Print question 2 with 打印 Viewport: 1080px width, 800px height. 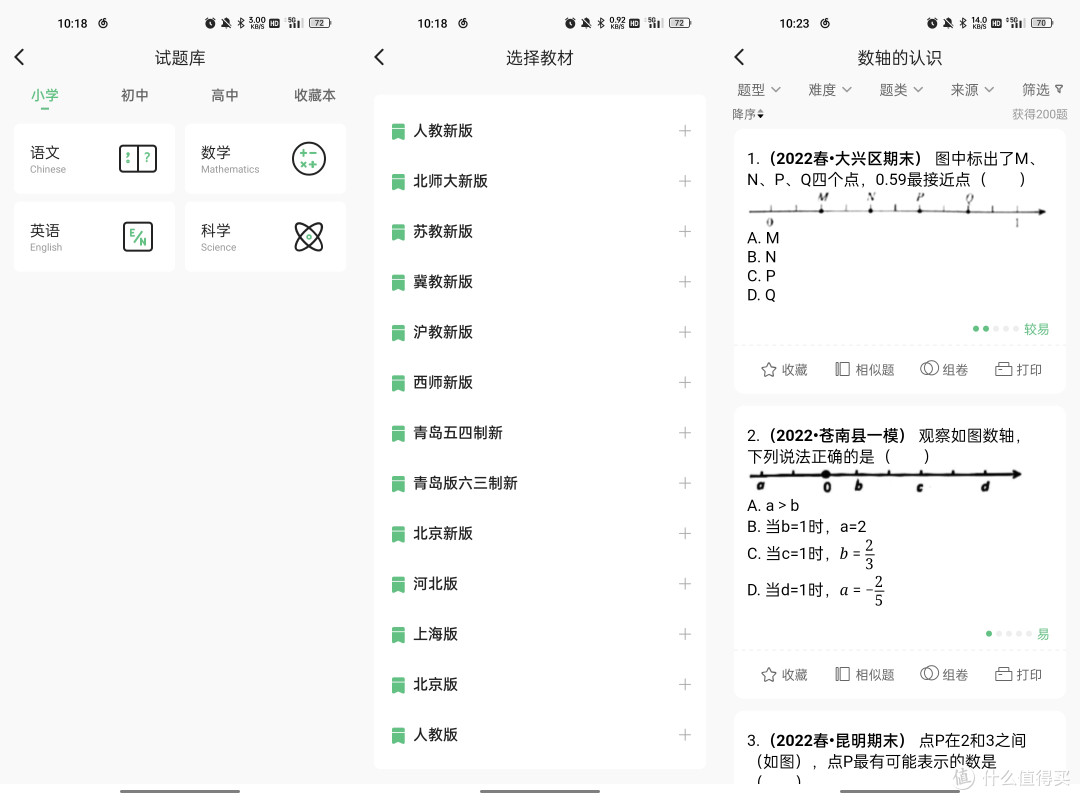pos(1018,674)
